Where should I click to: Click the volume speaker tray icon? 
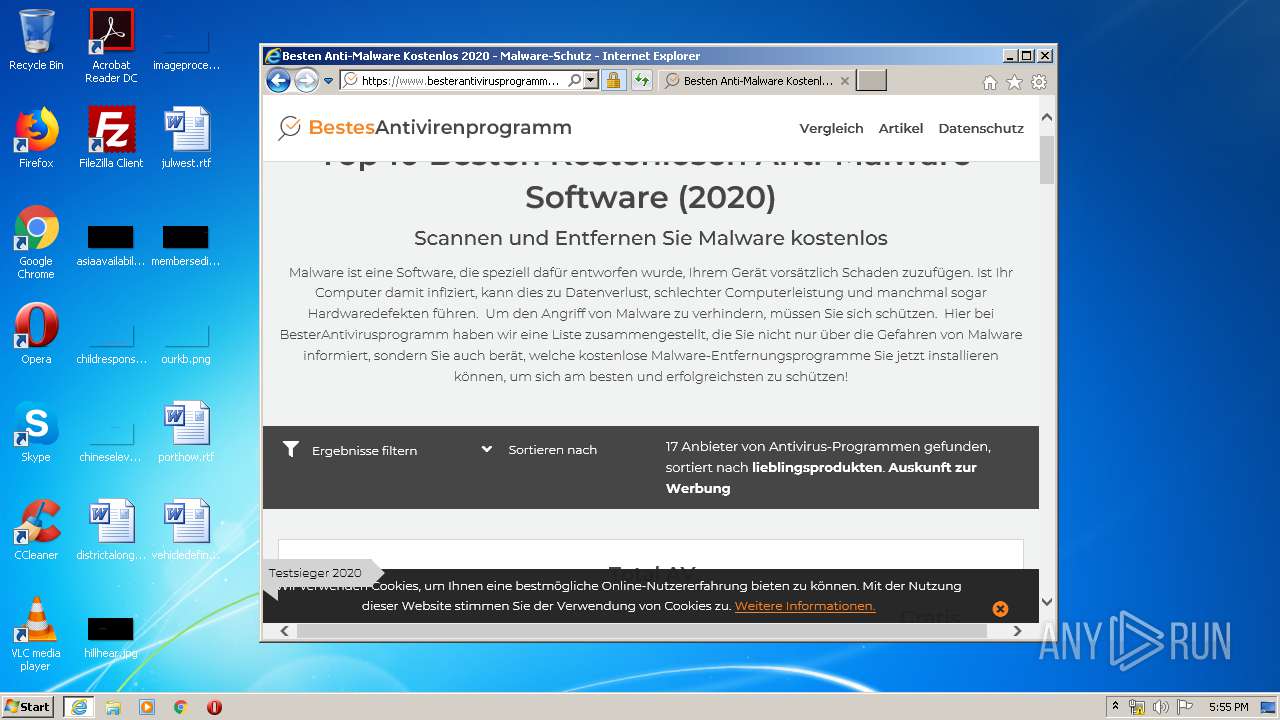[x=1161, y=707]
